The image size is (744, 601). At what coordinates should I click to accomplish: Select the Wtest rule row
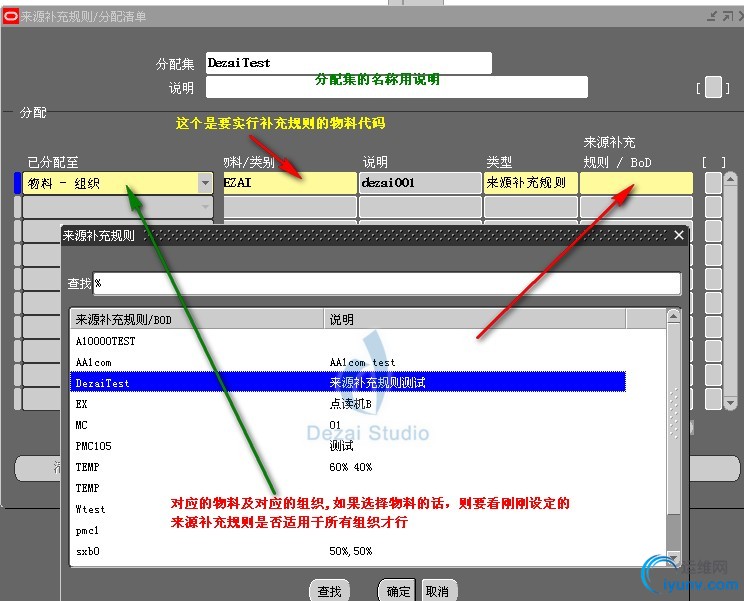pos(348,509)
